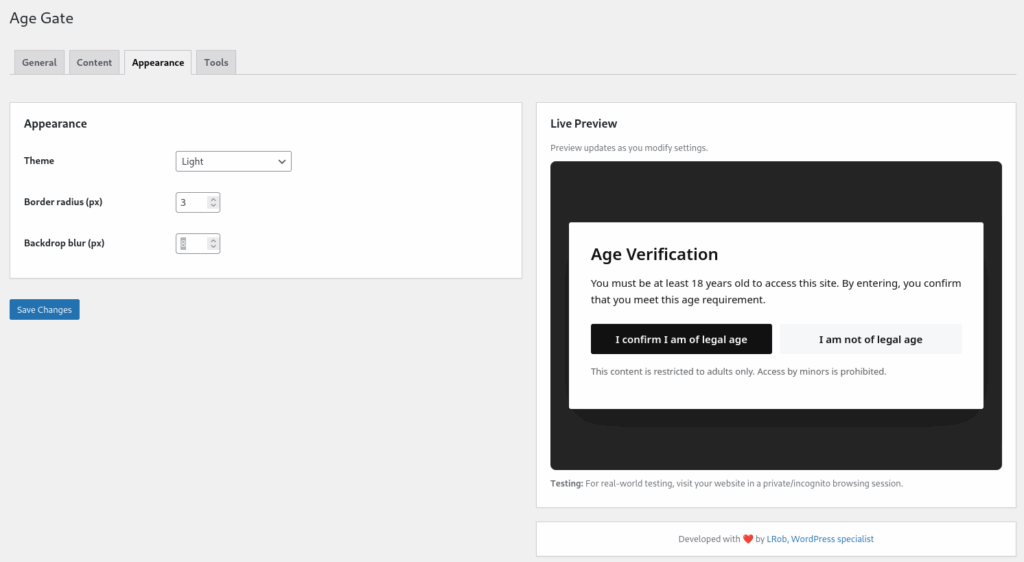Expand the Theme dropdown
The image size is (1024, 562).
[233, 161]
